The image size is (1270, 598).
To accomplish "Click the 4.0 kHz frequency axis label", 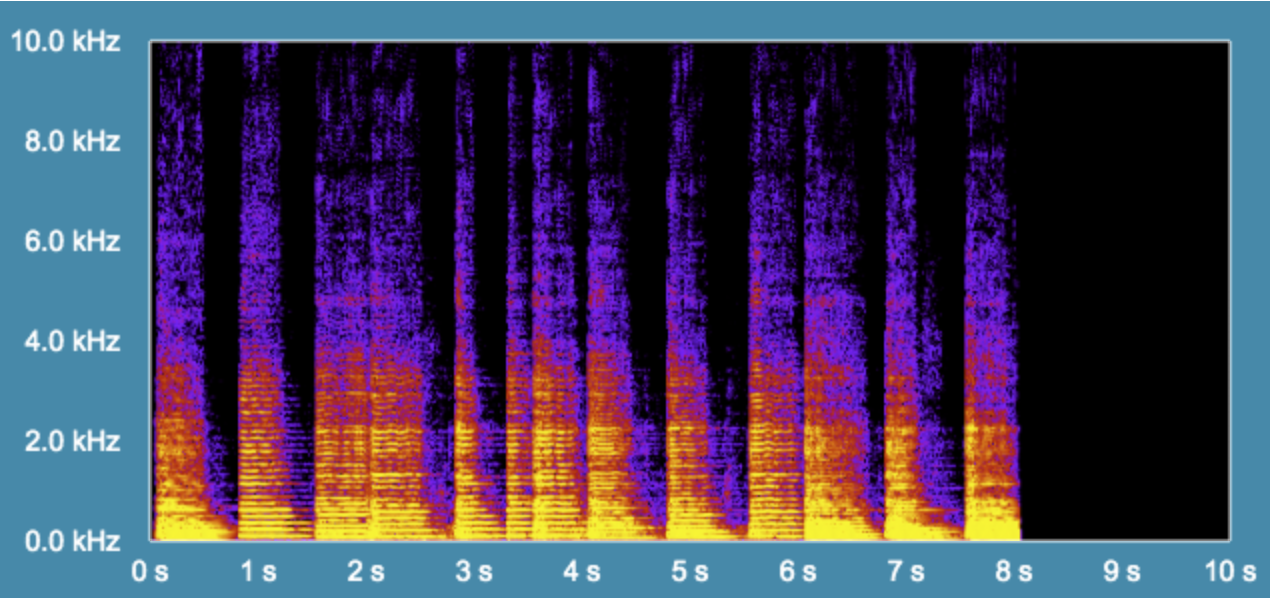I will [72, 341].
